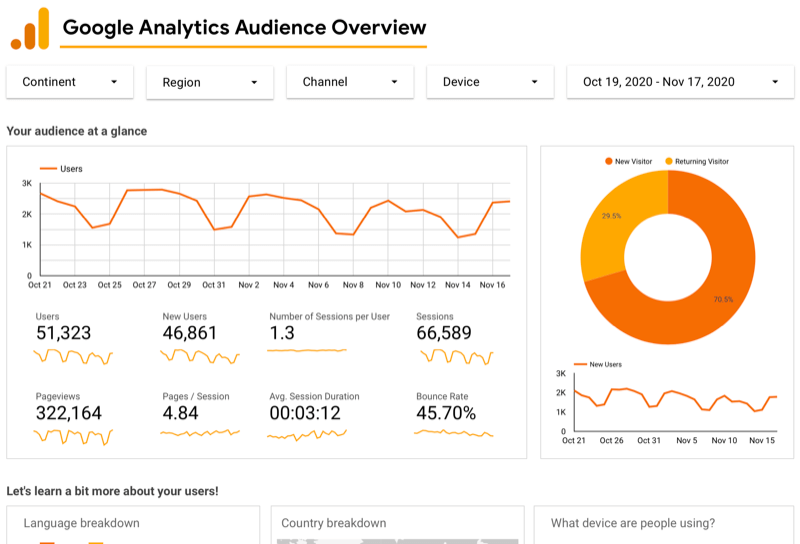Click the Pageviews value 322,164

[x=69, y=413]
